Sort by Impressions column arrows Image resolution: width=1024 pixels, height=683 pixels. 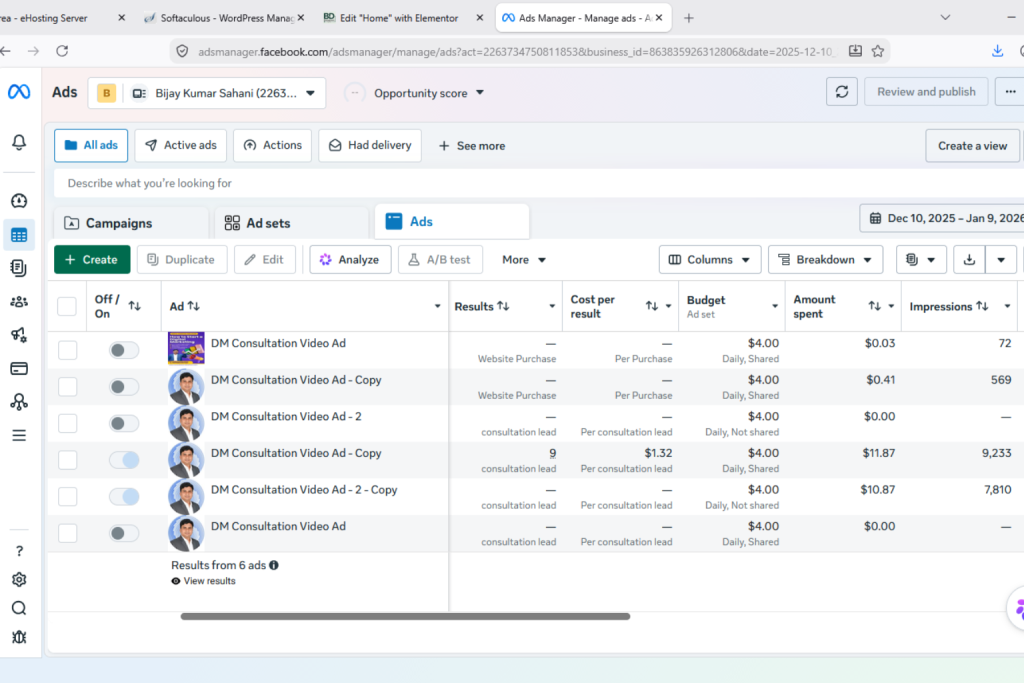(x=982, y=306)
